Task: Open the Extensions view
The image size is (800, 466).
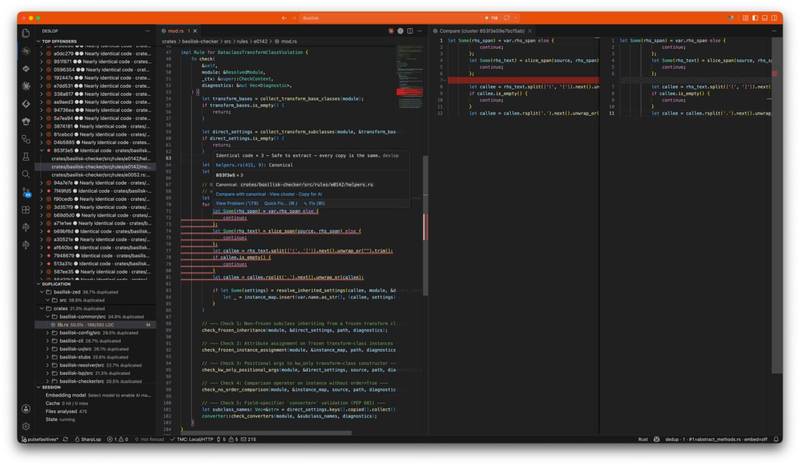Action: coord(26,210)
